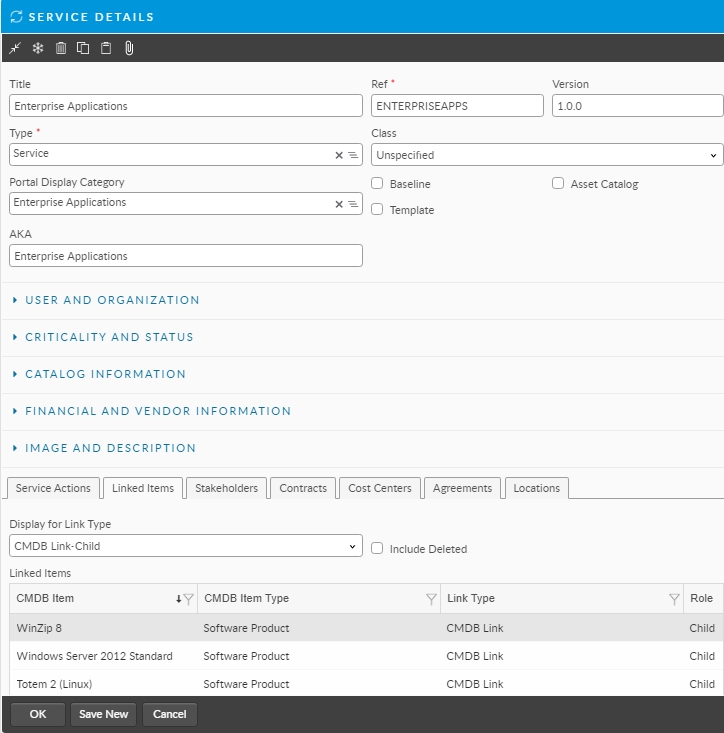Click the collapse arrows toolbar icon
The height and width of the screenshot is (733, 724).
pos(15,48)
